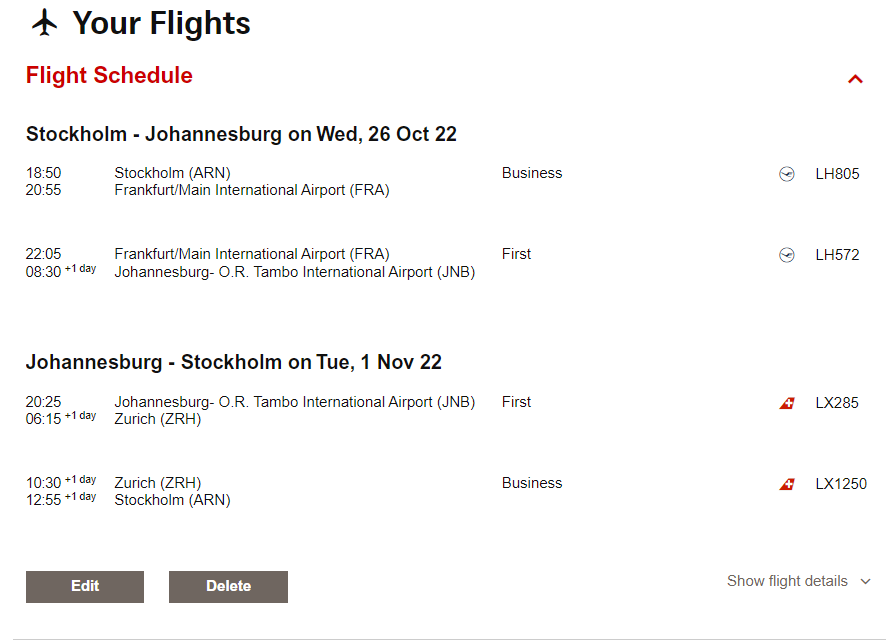Click Stockholm (ARN) departure at 18:50
The height and width of the screenshot is (641, 894).
pos(172,173)
